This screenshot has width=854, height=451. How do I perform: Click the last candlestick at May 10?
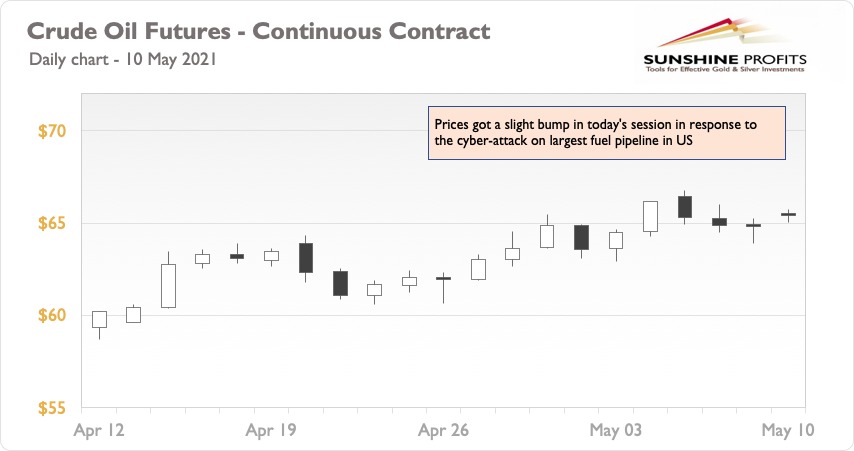[x=788, y=215]
